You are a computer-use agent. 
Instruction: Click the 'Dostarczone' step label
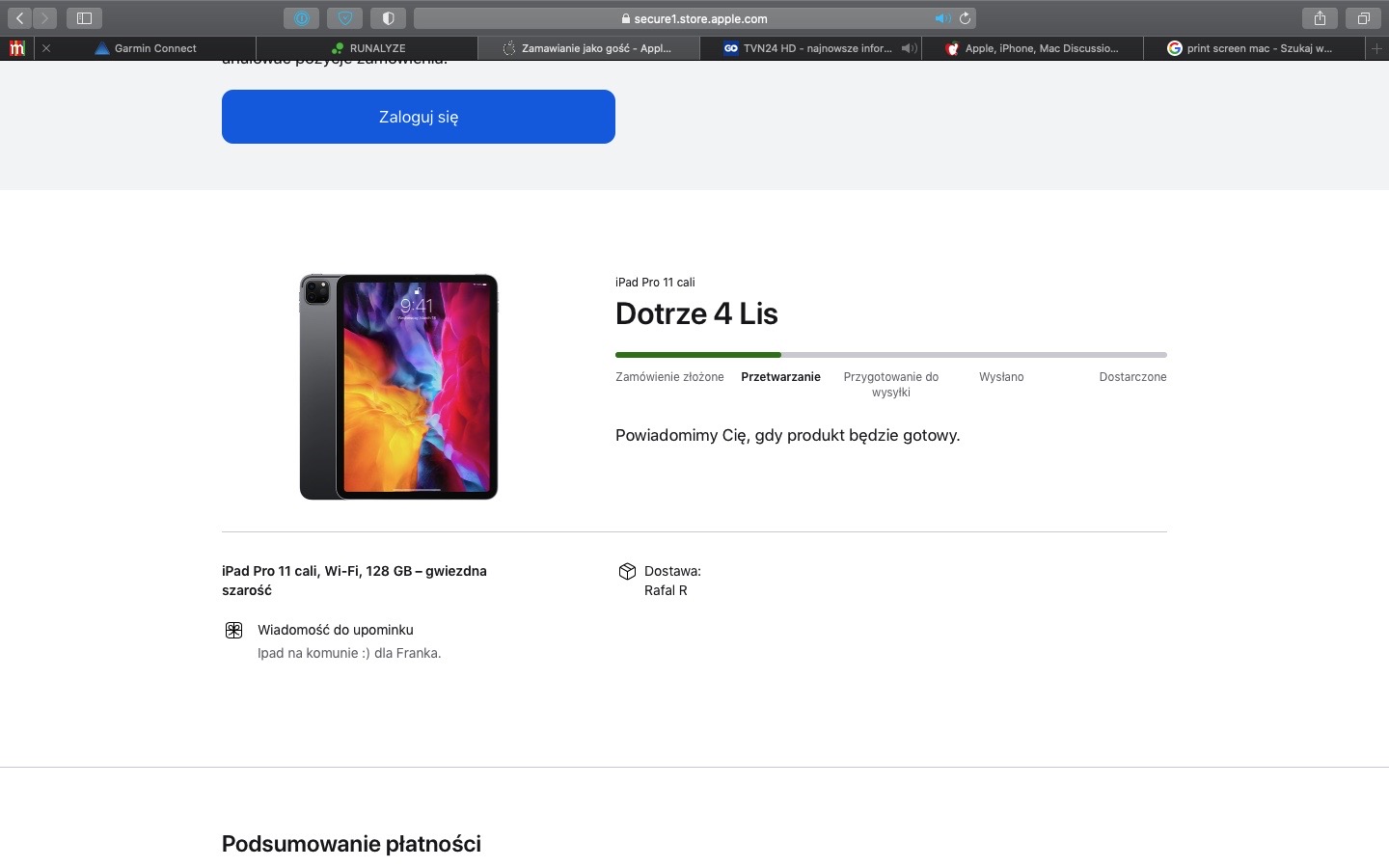click(1132, 377)
